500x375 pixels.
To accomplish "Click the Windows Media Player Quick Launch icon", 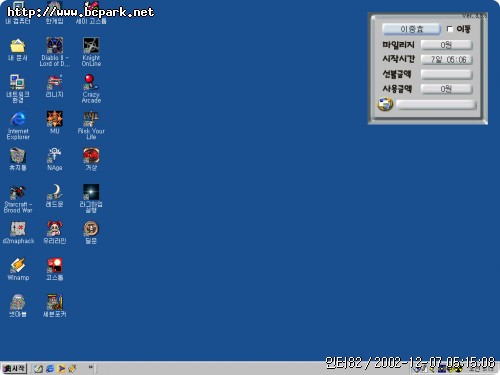I will [61, 368].
